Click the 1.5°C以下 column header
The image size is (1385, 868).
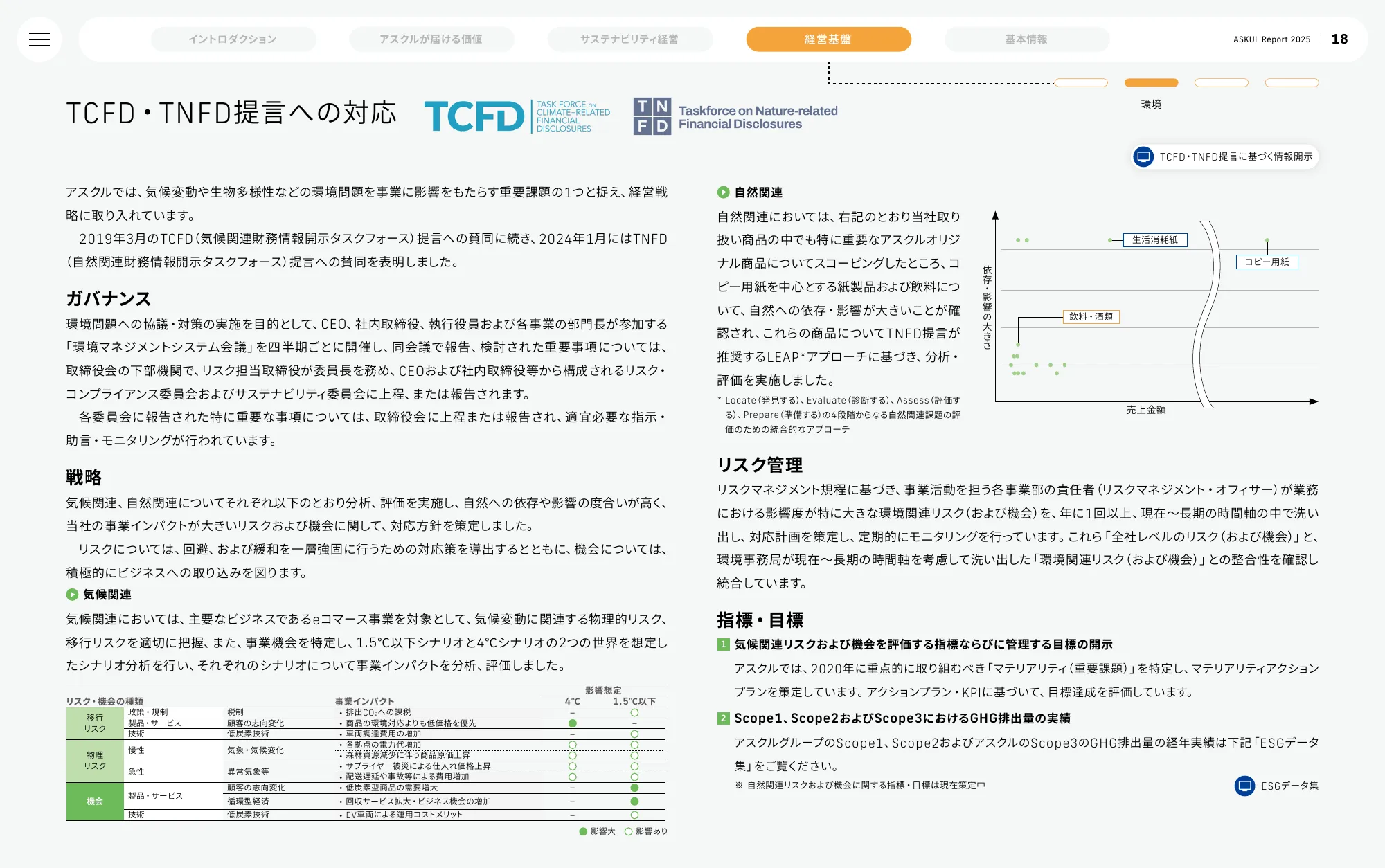point(634,701)
